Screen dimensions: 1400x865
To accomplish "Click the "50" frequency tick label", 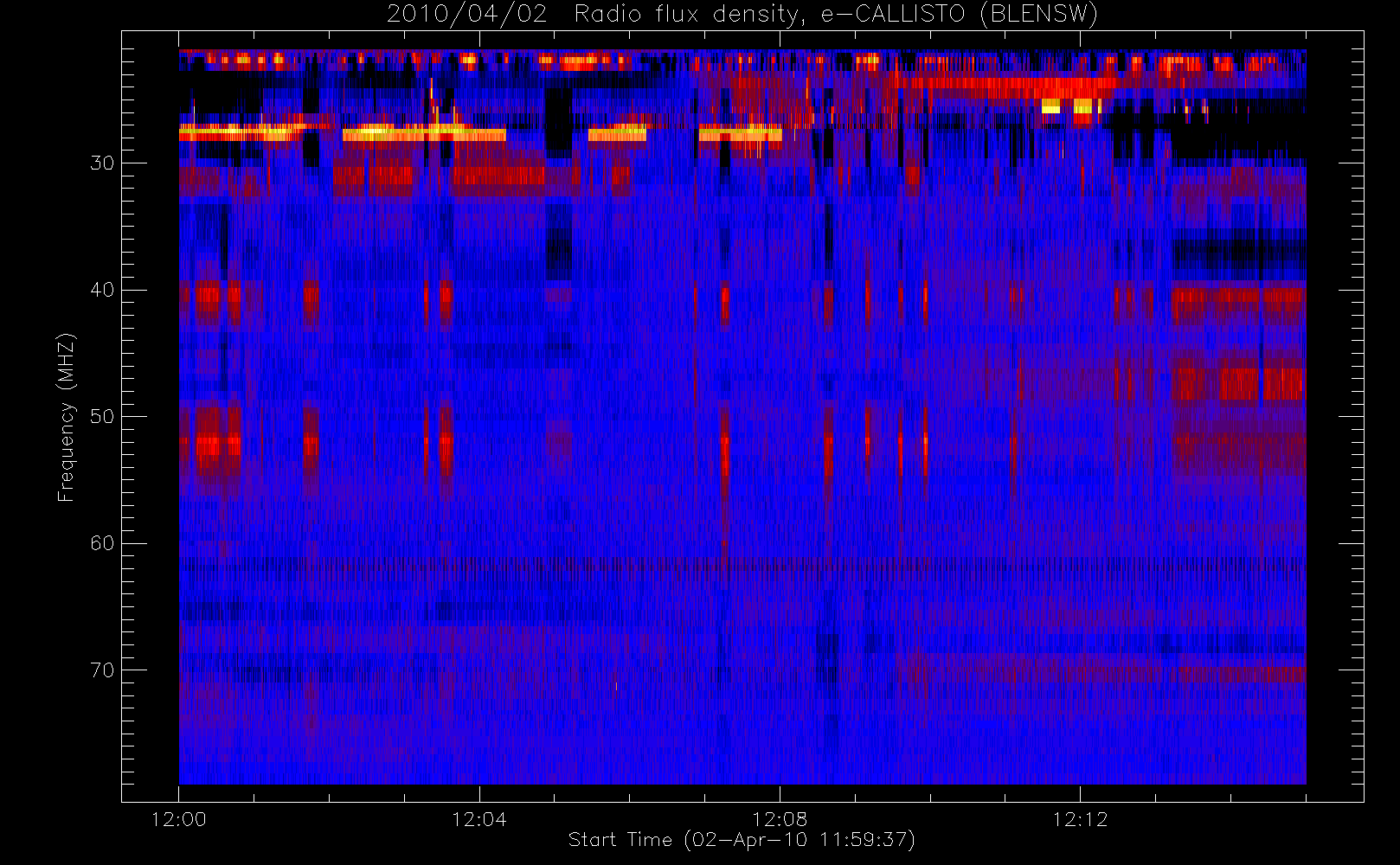I will point(102,416).
